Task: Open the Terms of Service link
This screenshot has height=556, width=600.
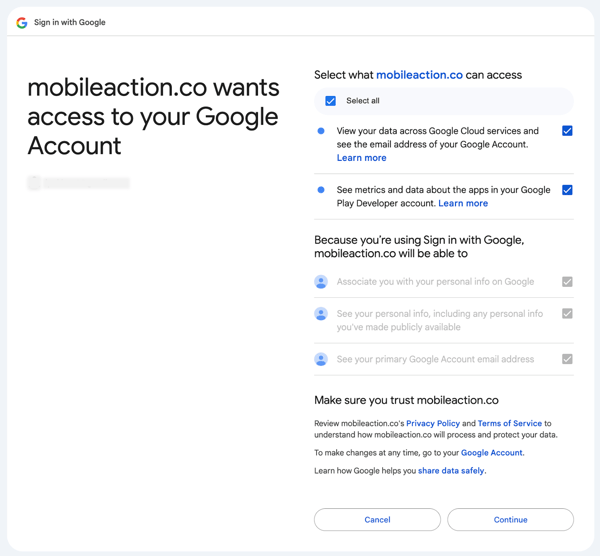Action: (x=510, y=423)
